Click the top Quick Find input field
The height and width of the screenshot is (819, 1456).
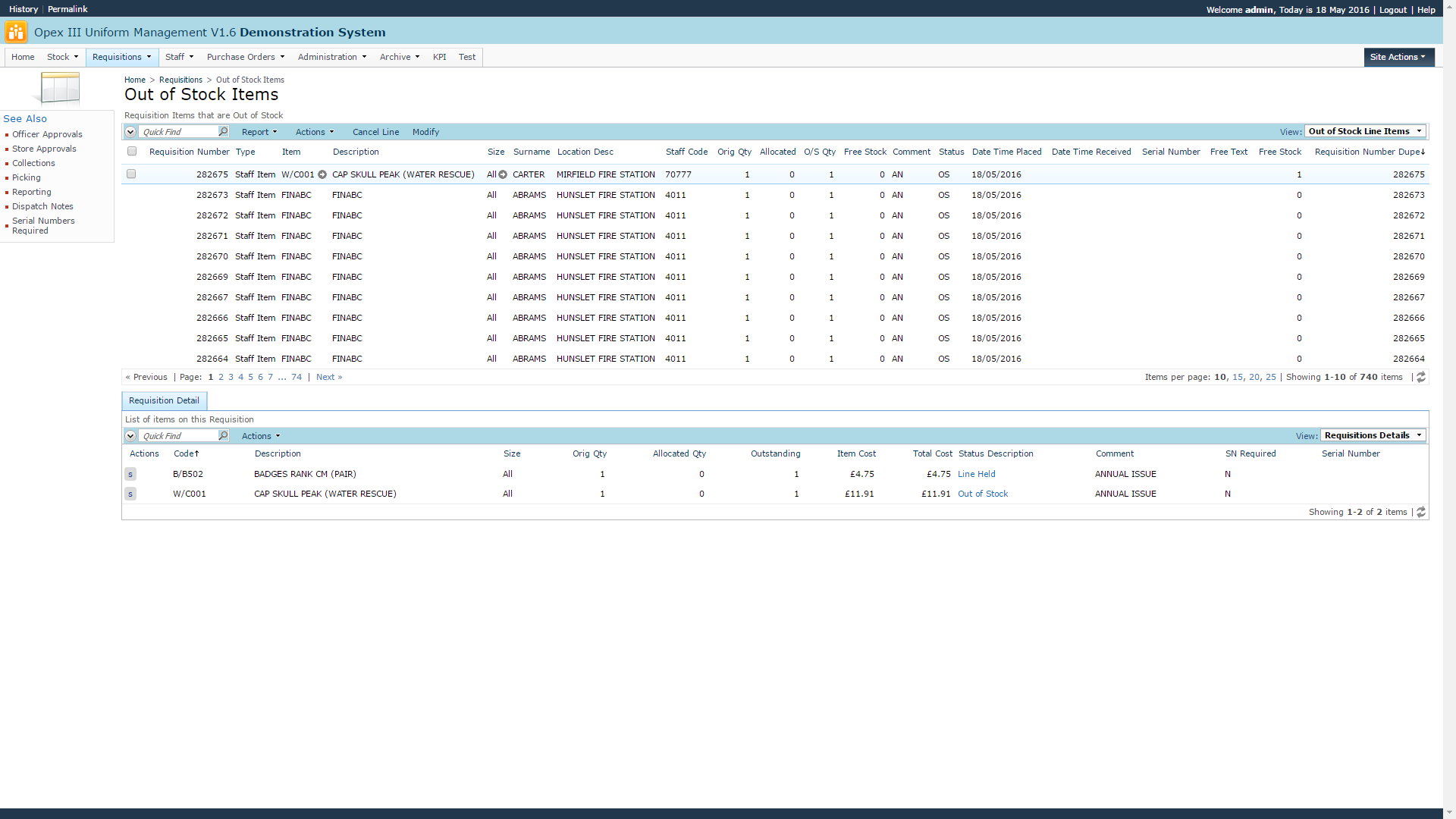178,132
